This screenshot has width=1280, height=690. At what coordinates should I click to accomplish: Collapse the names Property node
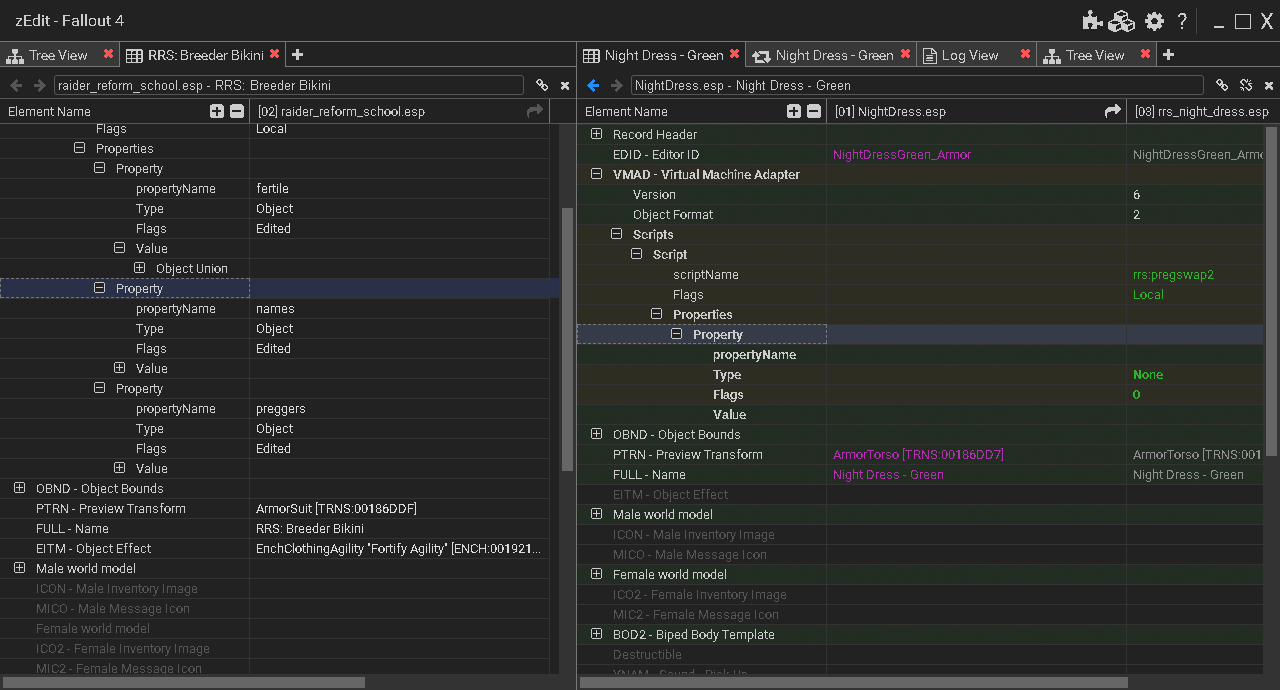99,288
